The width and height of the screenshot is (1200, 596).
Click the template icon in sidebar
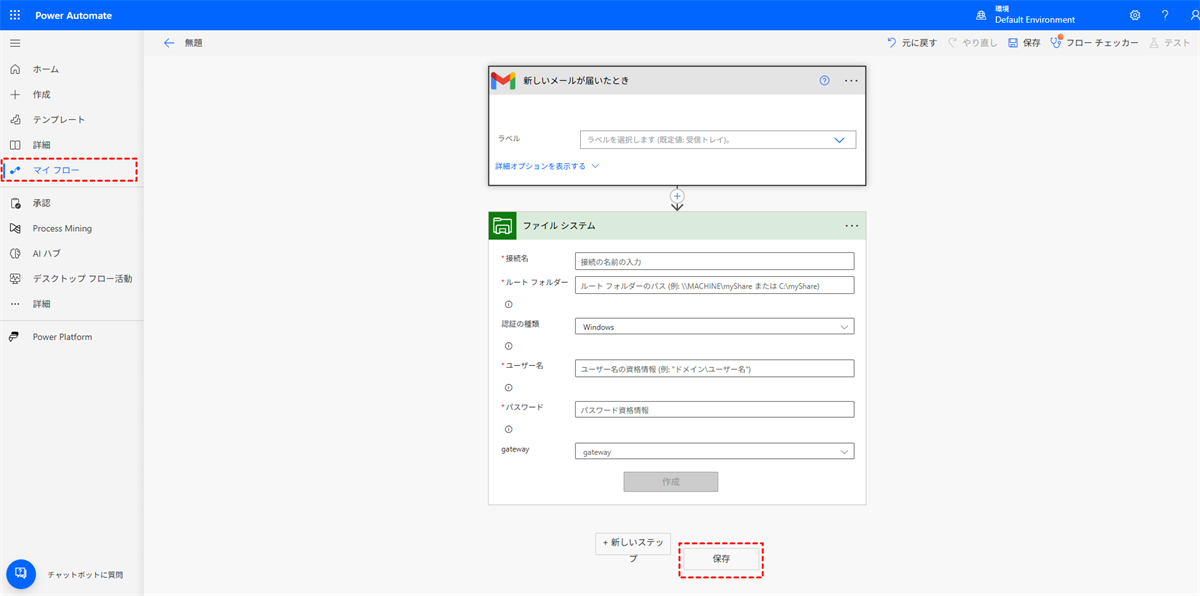(x=15, y=119)
